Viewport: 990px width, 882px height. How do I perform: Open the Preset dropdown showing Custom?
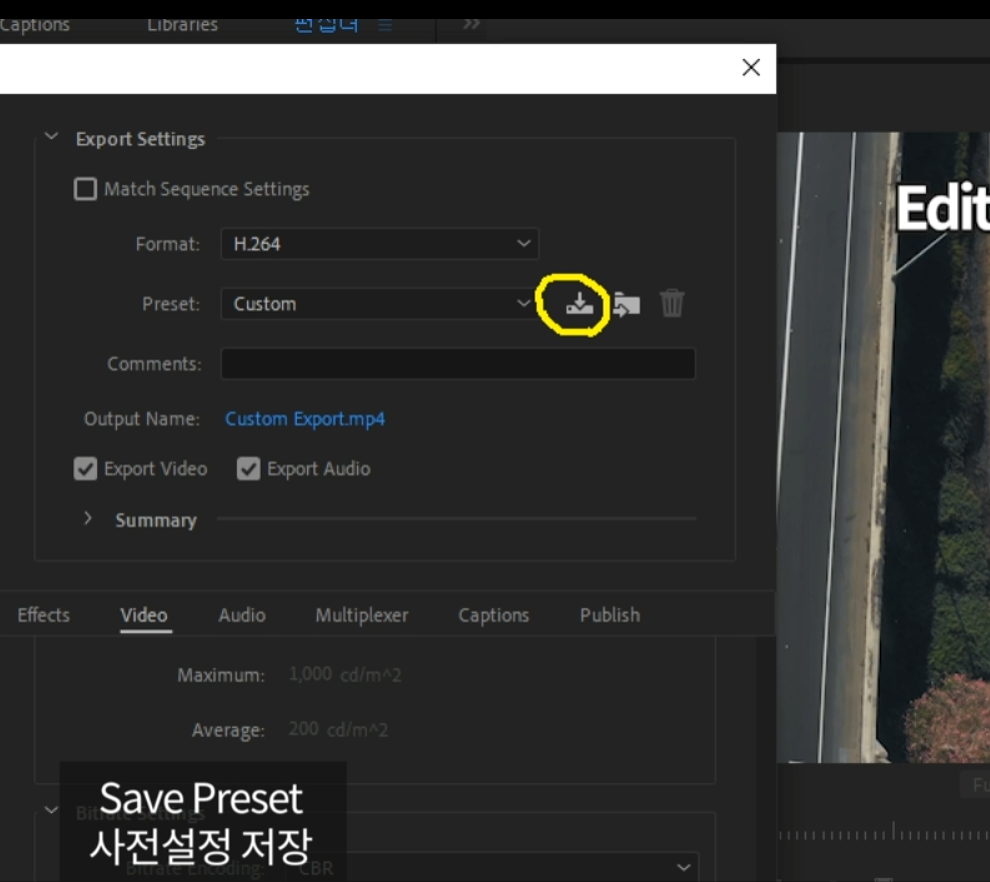pyautogui.click(x=379, y=304)
